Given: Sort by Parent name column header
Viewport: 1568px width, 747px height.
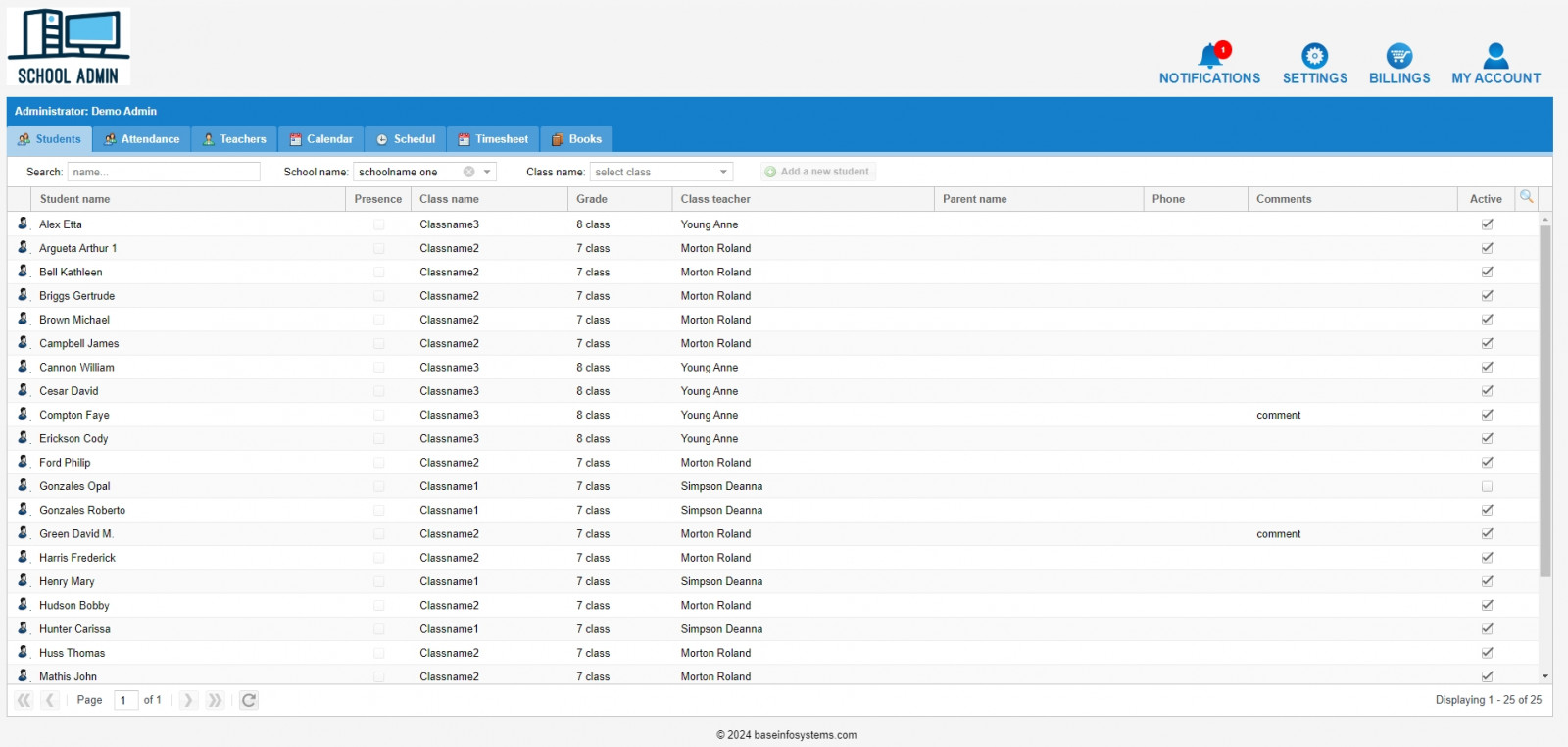Looking at the screenshot, I should pyautogui.click(x=1039, y=199).
